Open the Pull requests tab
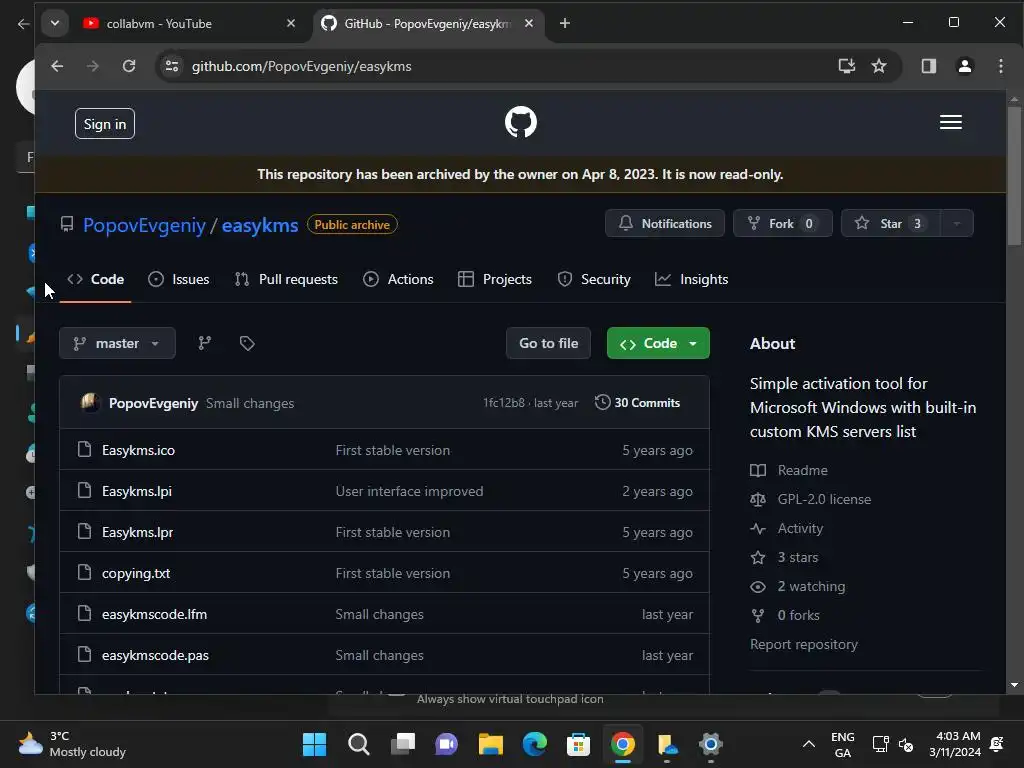Image resolution: width=1024 pixels, height=768 pixels. pos(286,279)
